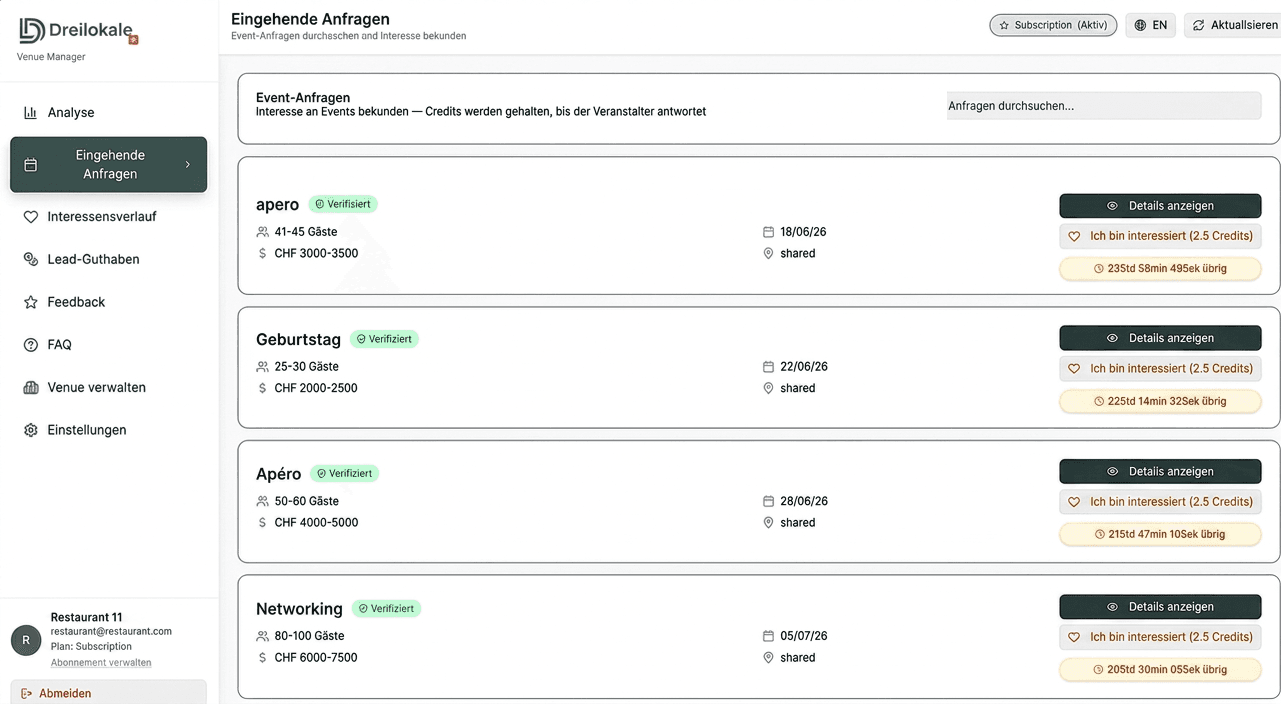Click the restaurant@restaurant.com email text

(x=111, y=632)
